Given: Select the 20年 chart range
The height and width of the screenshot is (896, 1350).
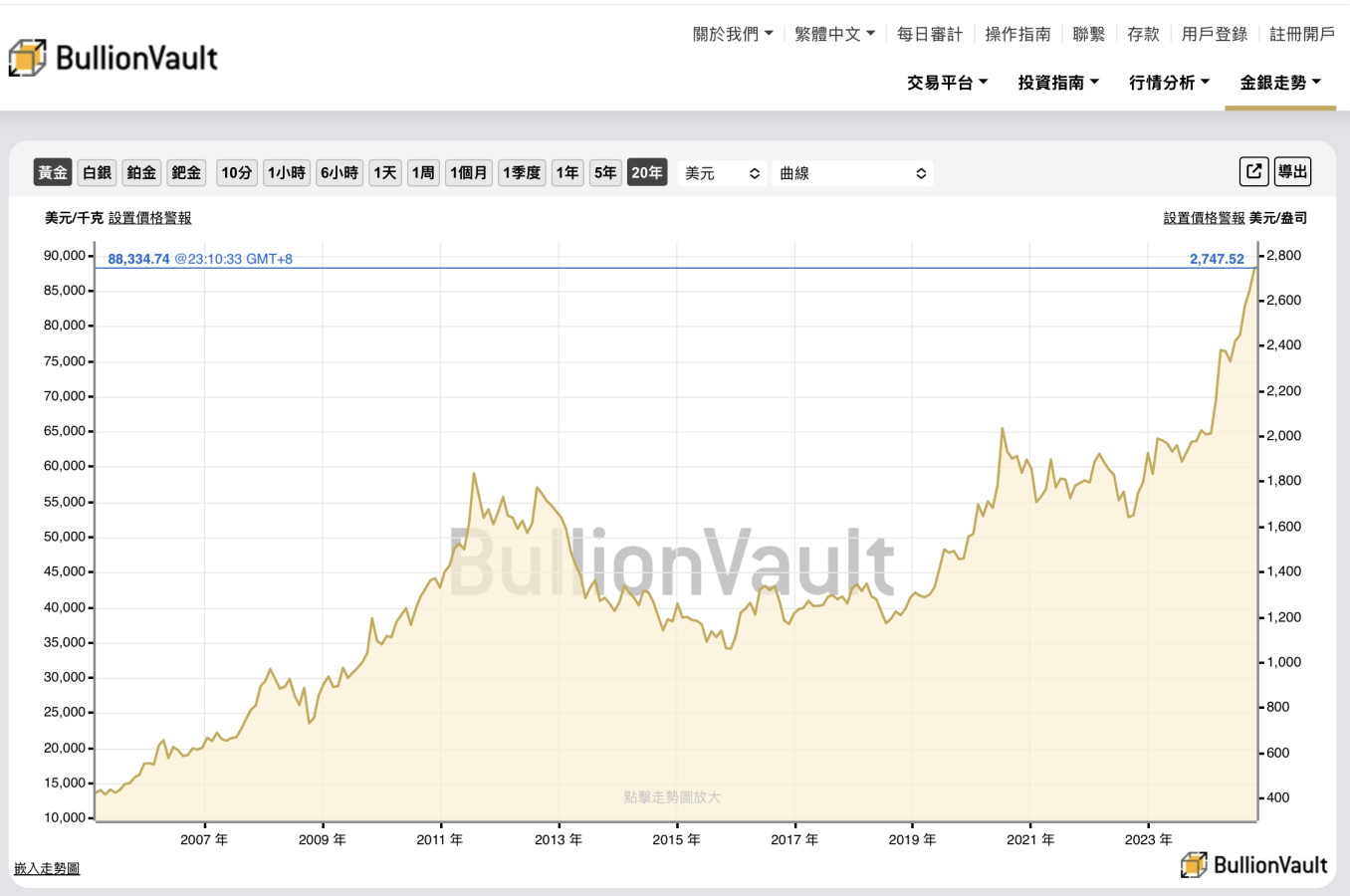Looking at the screenshot, I should (647, 172).
